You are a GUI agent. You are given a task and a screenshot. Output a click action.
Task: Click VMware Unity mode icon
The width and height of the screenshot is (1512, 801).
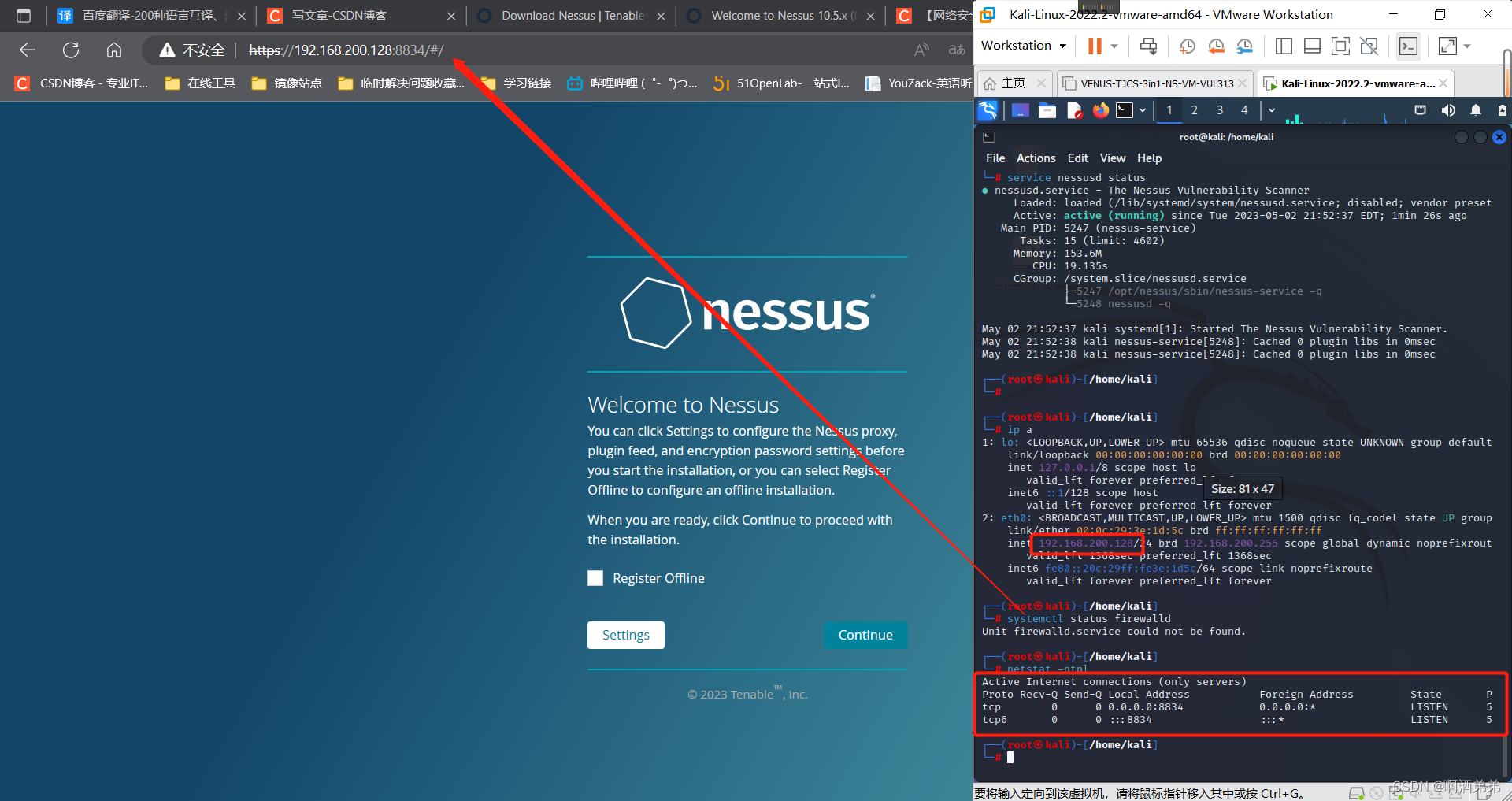pyautogui.click(x=1369, y=46)
